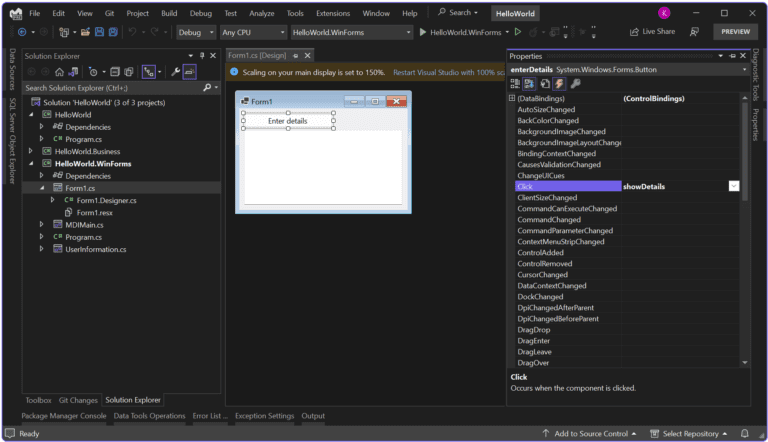
Task: Start without debugging using outlined play icon
Action: tap(518, 32)
